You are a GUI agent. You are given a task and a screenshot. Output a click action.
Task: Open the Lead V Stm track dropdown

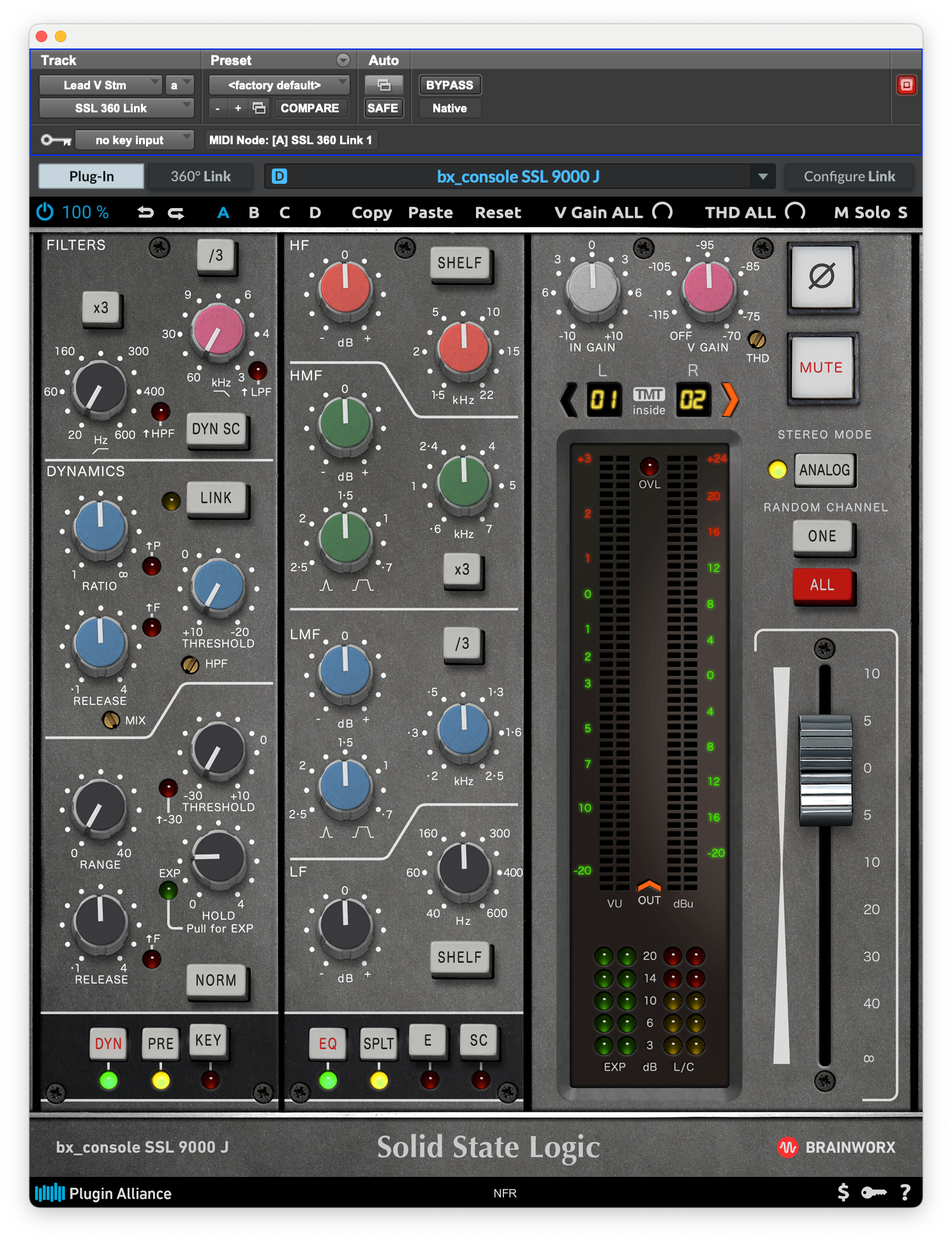point(100,85)
